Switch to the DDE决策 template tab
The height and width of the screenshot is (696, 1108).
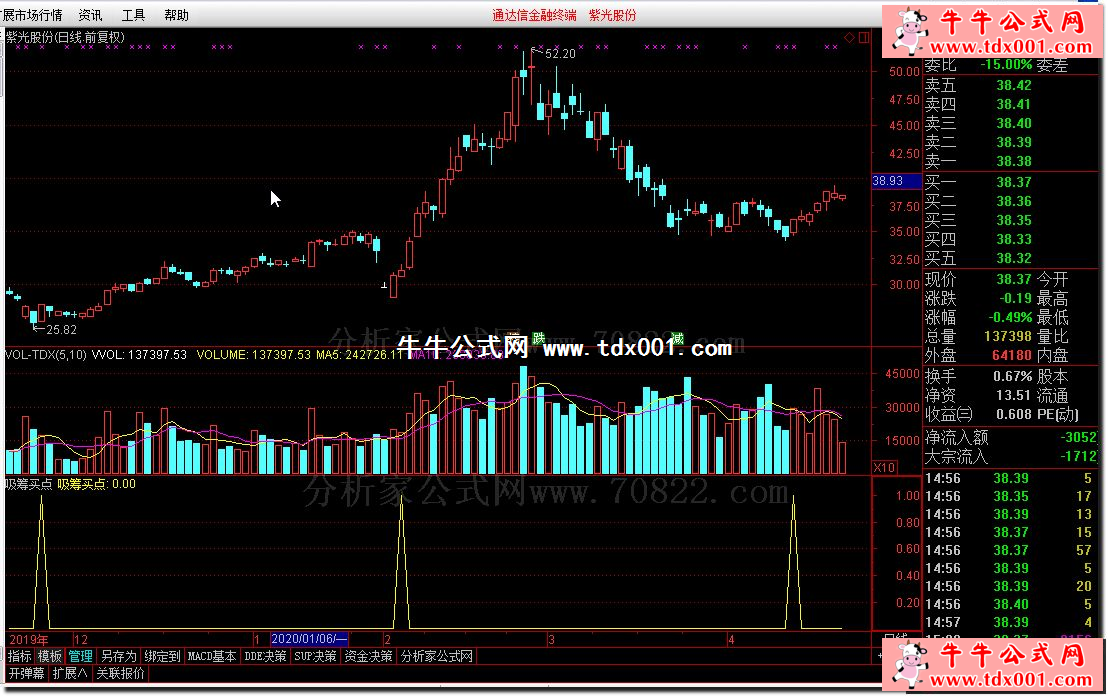(266, 656)
